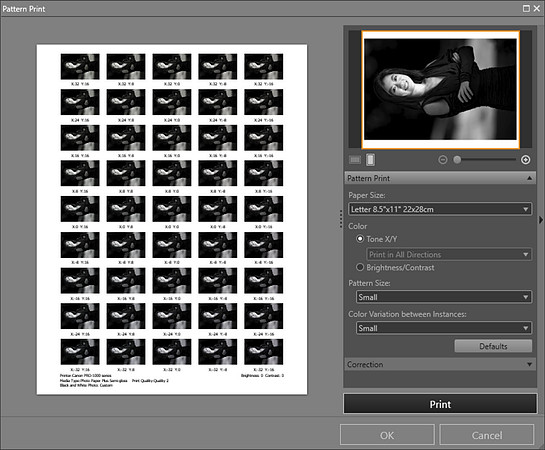Maximize the Pattern Print window
Viewport: 545px width, 450px height.
tap(526, 8)
